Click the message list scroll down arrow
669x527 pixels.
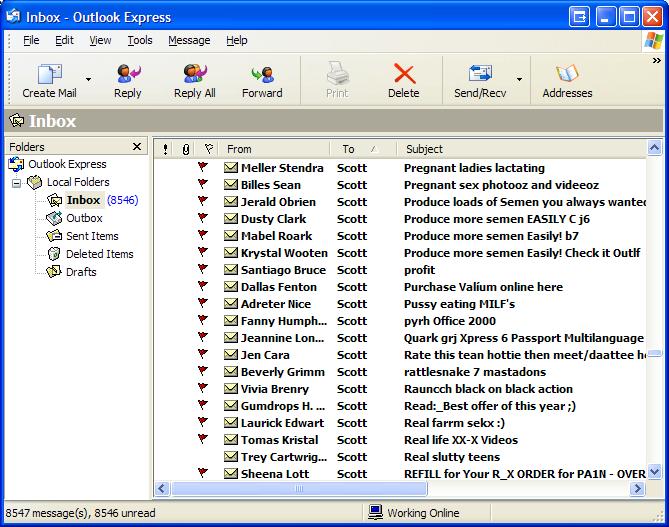pos(654,472)
